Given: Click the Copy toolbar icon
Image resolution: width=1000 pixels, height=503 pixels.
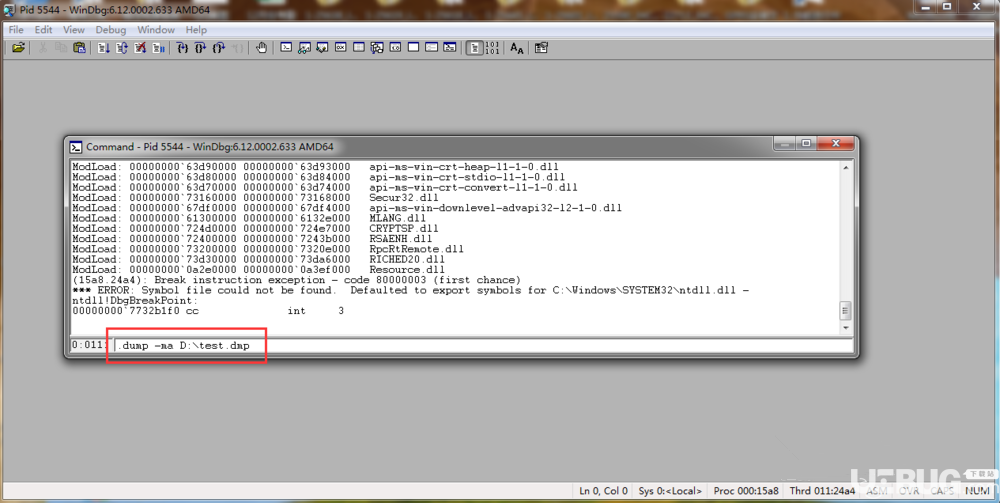Looking at the screenshot, I should click(61, 48).
